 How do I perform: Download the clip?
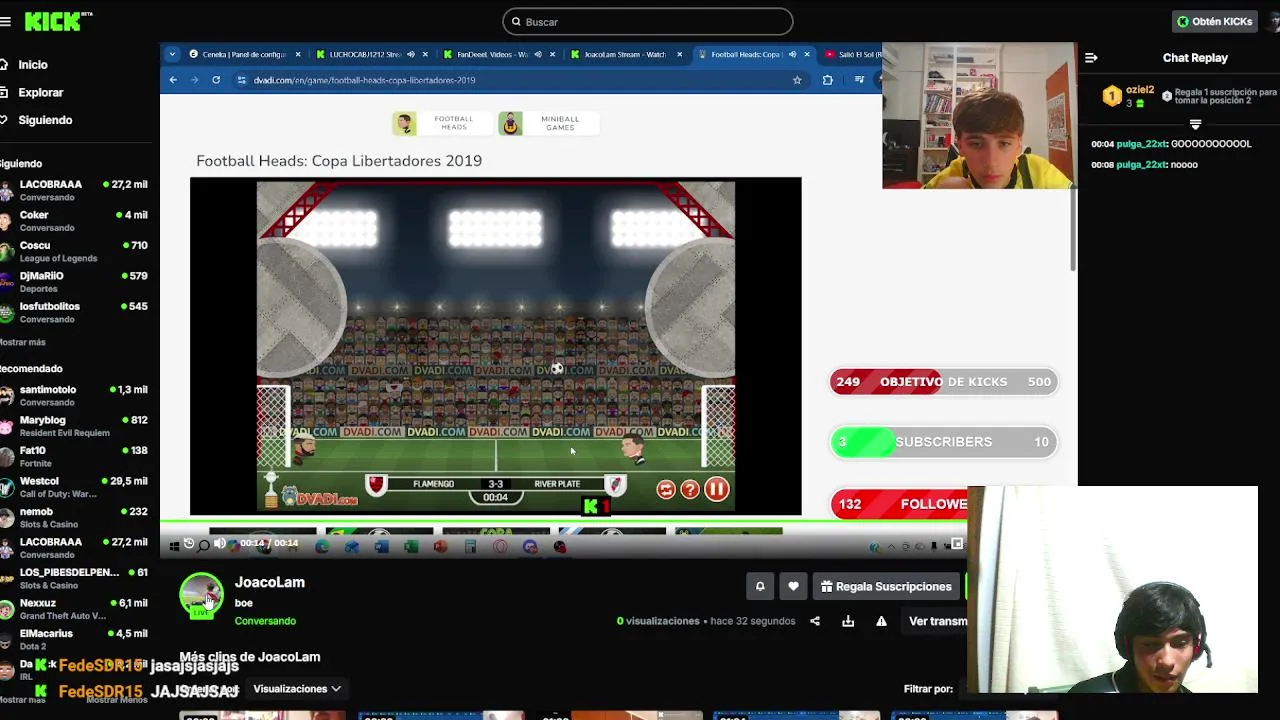848,621
